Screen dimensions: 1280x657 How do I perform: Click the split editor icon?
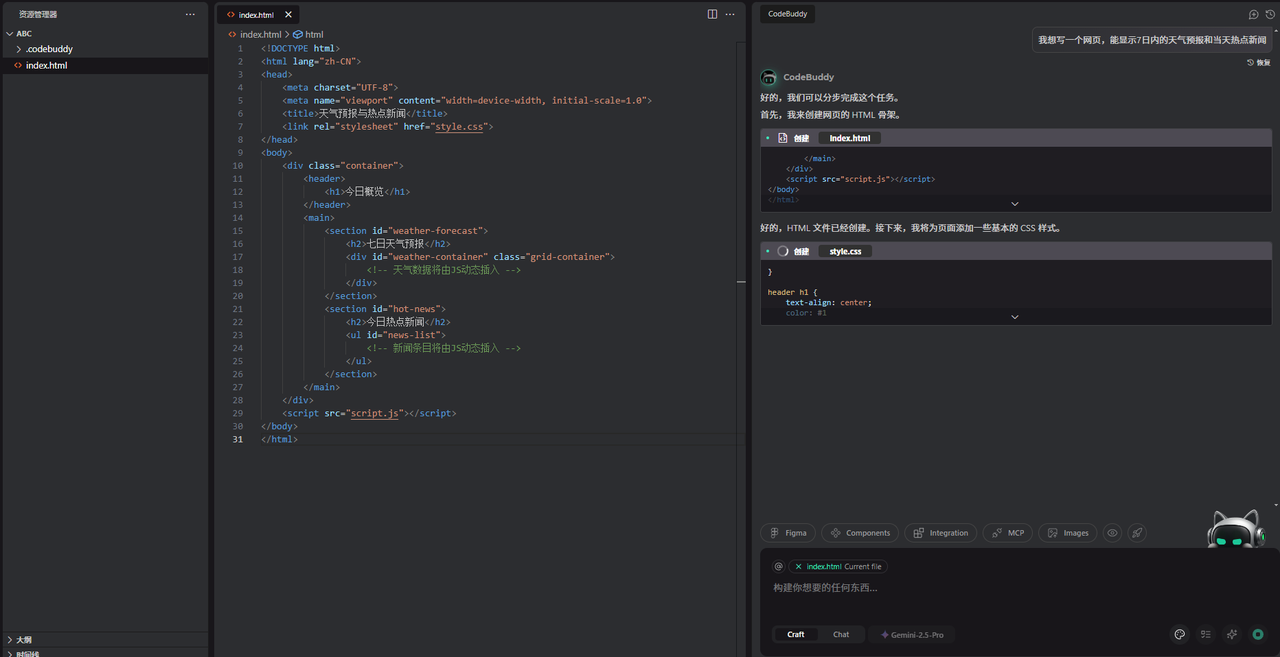pos(712,14)
